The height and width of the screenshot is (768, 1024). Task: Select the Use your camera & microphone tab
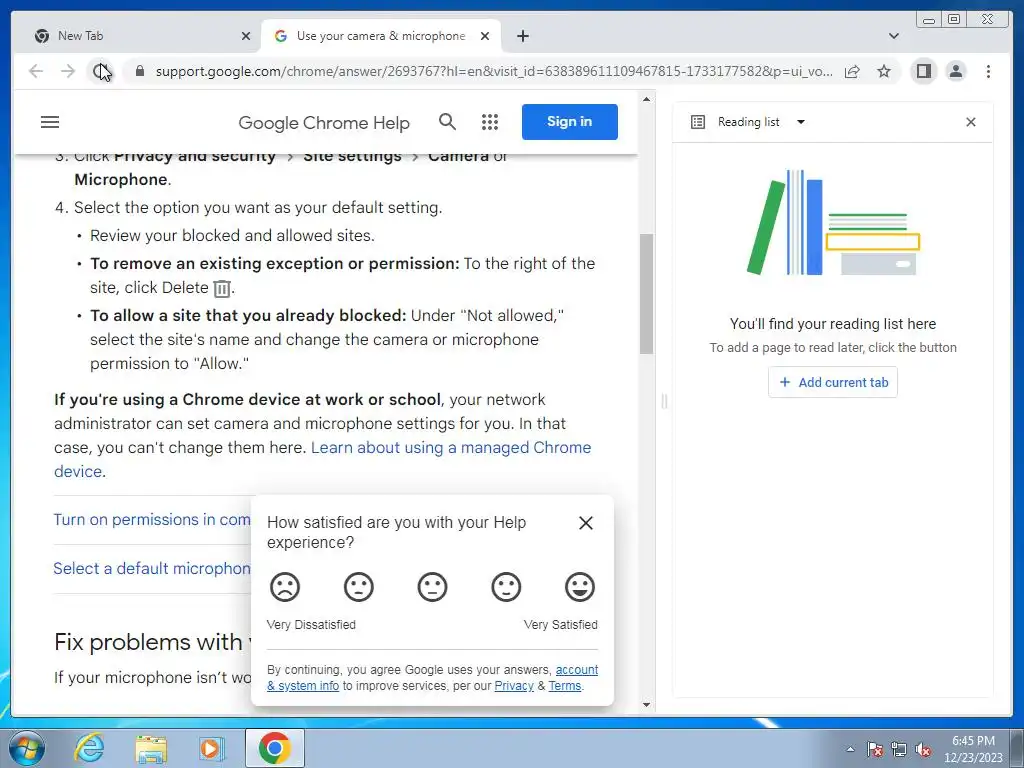coord(381,36)
